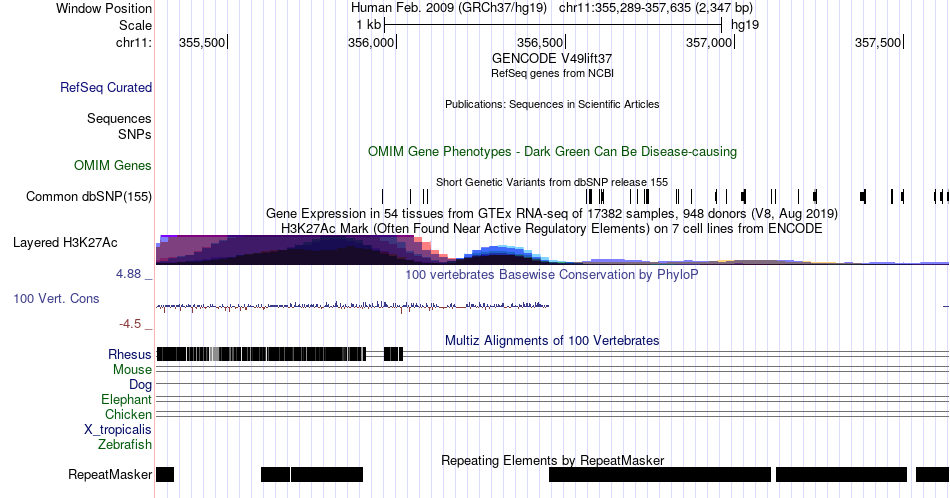Click the 356,500 ruler position
The image size is (950, 498).
click(540, 42)
